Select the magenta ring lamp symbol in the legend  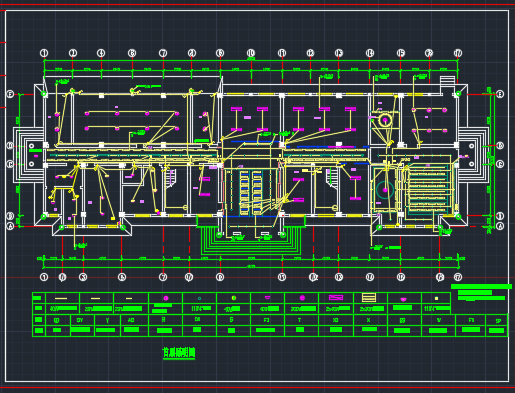click(166, 298)
